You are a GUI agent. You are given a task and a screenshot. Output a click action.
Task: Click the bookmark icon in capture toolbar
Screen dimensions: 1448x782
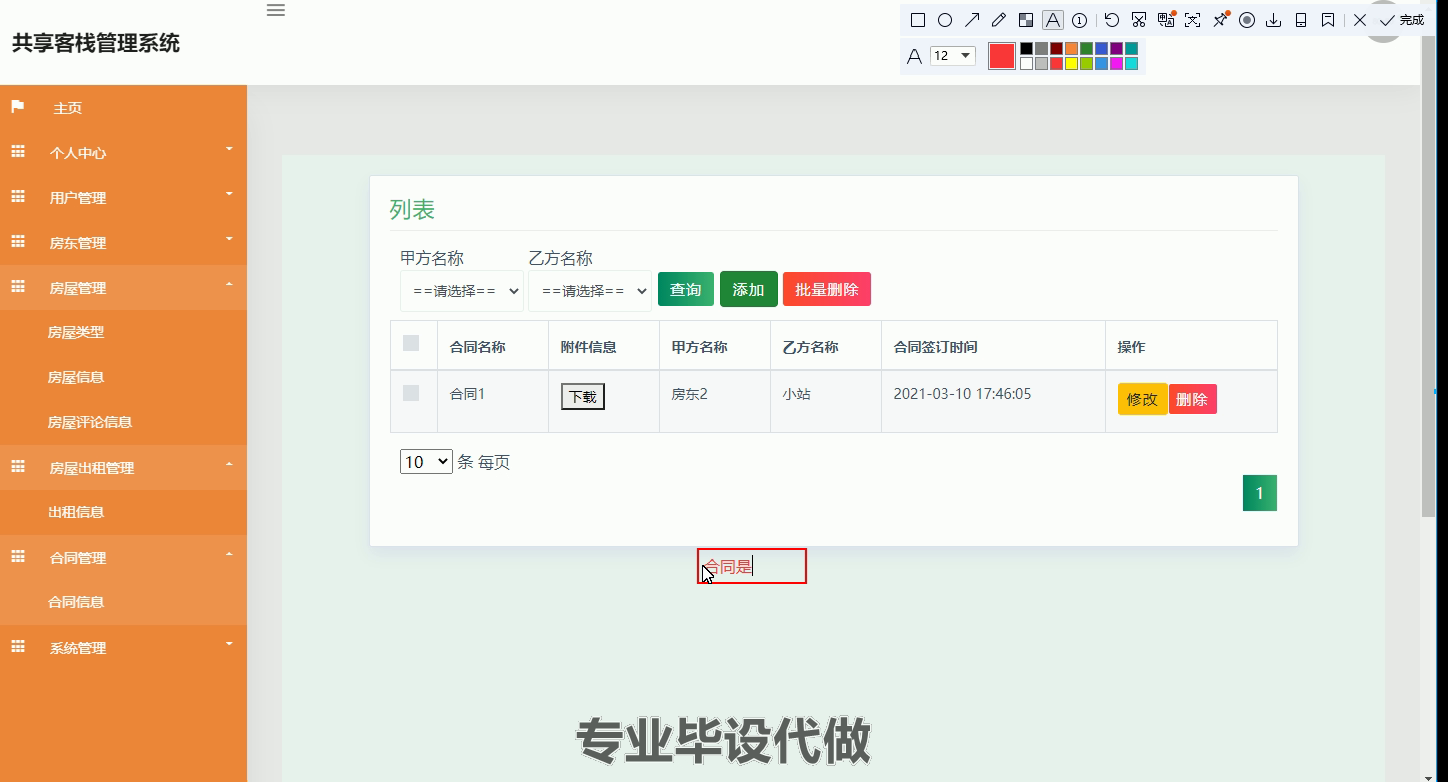point(1328,20)
